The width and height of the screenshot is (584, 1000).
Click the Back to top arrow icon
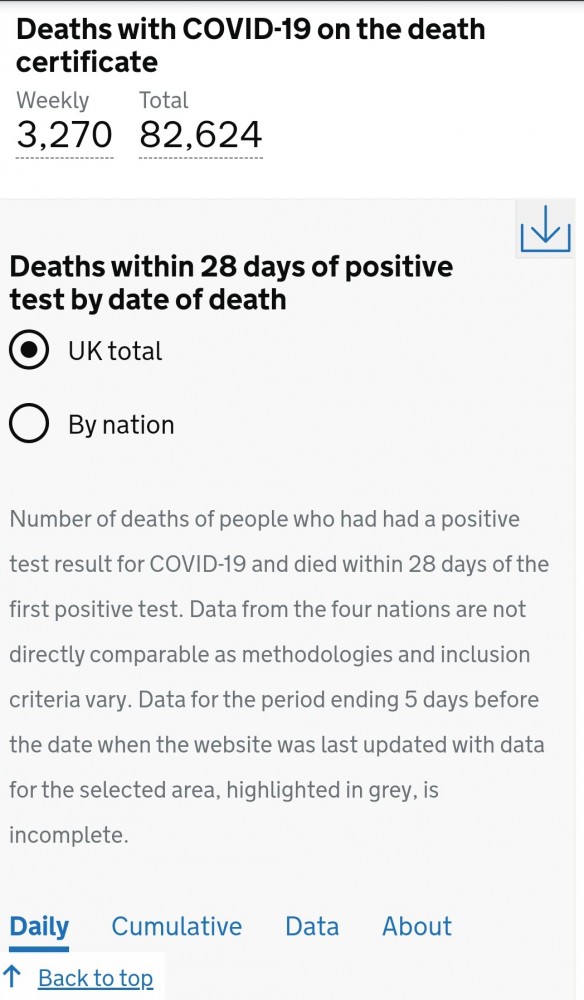(x=13, y=976)
